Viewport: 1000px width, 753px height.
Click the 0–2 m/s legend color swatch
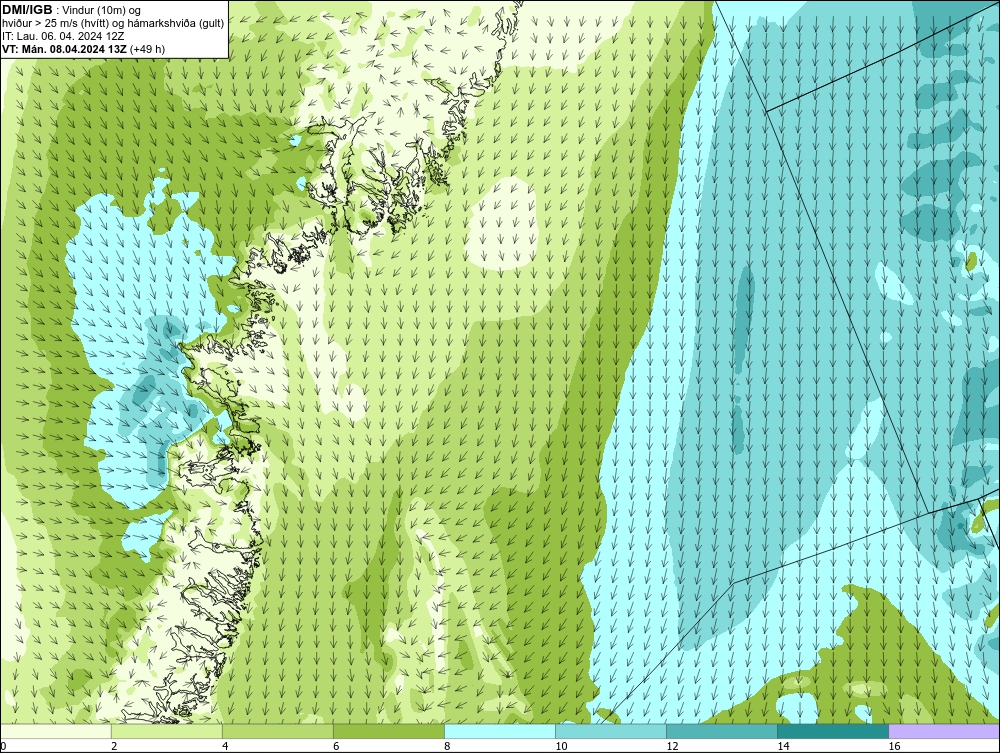click(x=56, y=731)
